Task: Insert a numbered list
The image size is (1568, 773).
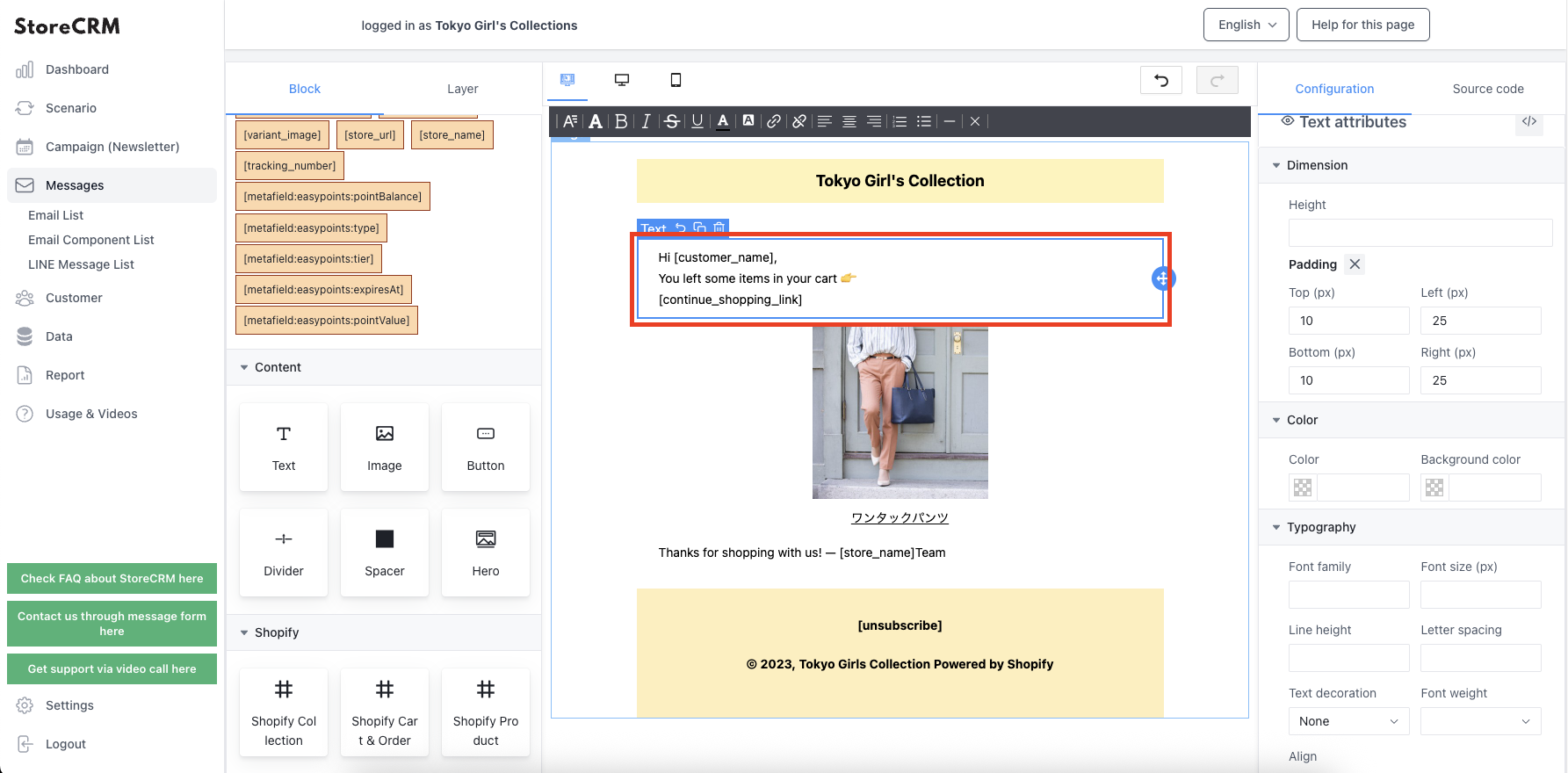Action: click(900, 121)
